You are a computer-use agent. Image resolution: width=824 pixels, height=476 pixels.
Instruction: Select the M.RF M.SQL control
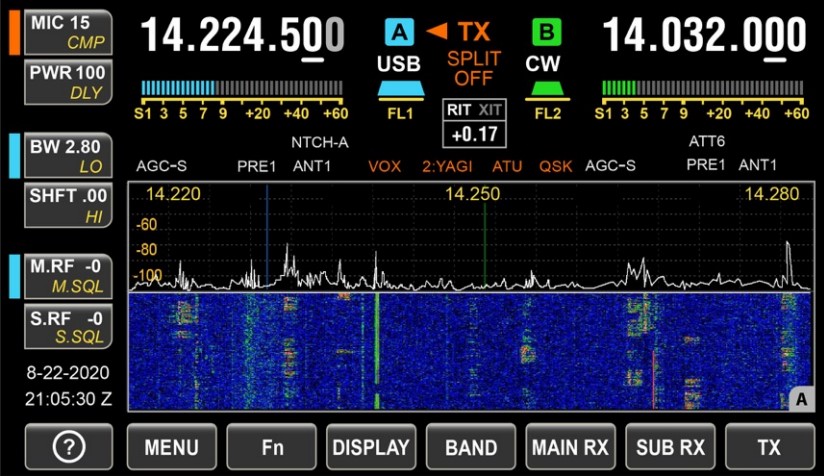click(x=68, y=276)
